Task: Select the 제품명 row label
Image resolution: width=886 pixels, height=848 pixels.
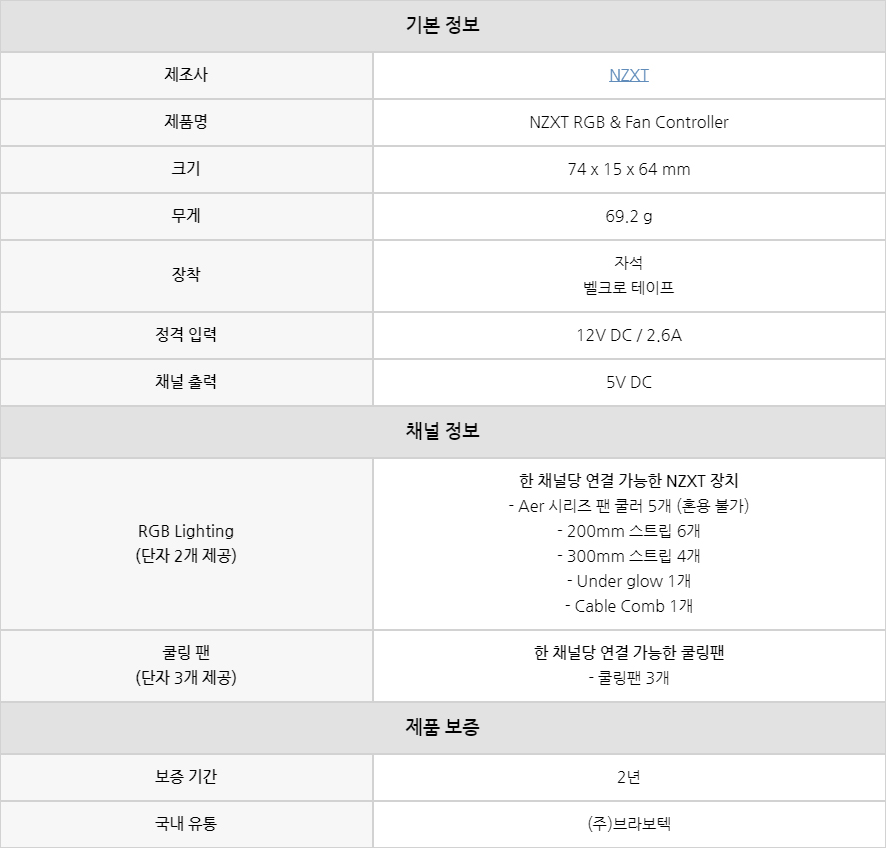Action: point(186,122)
